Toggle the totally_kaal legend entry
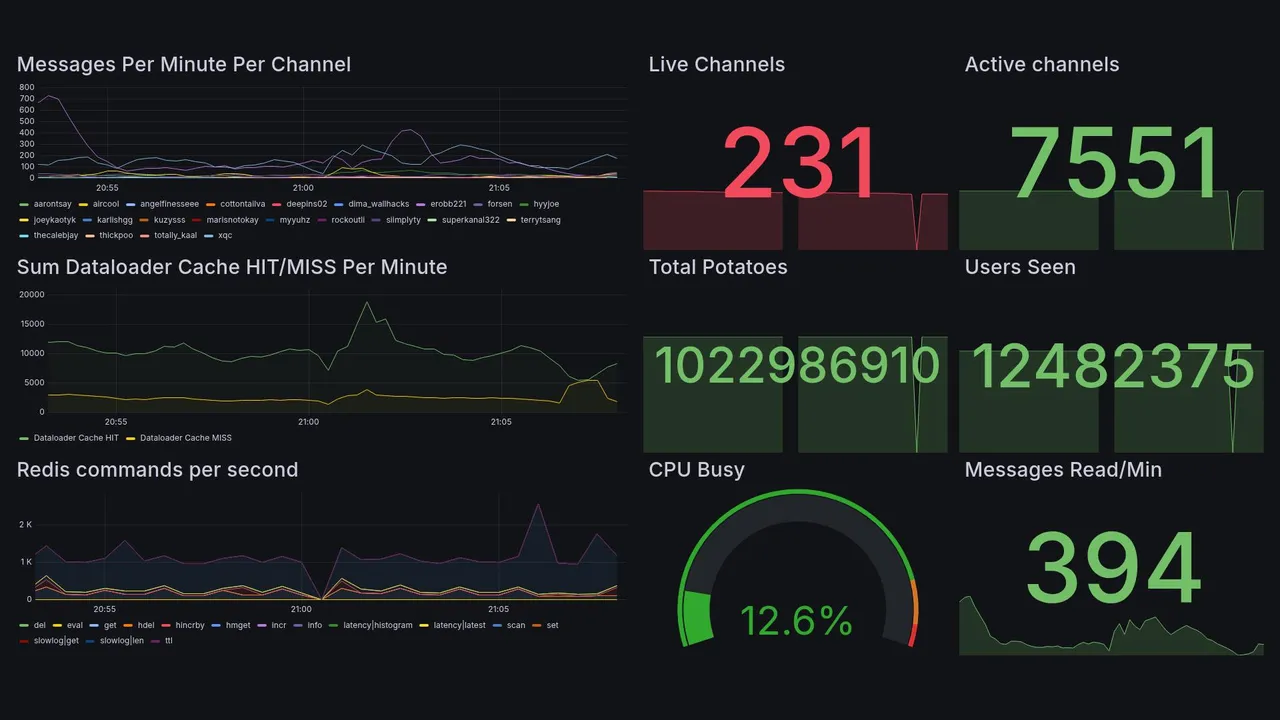1280x720 pixels. pyautogui.click(x=168, y=236)
